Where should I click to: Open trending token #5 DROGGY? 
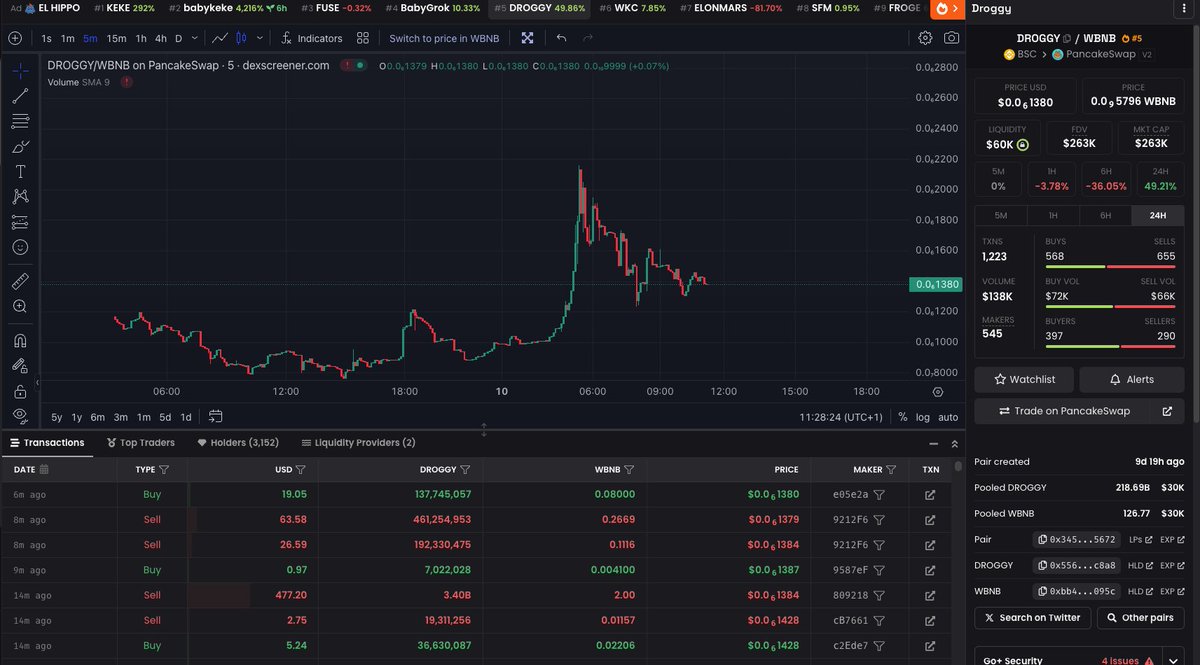pyautogui.click(x=540, y=8)
